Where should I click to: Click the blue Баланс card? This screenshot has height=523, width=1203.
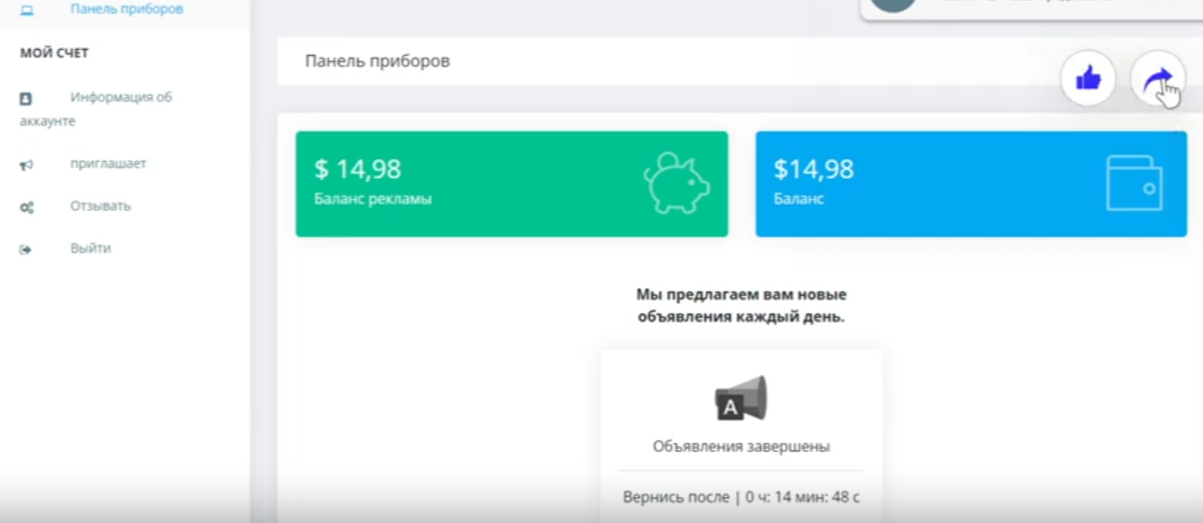click(x=971, y=184)
